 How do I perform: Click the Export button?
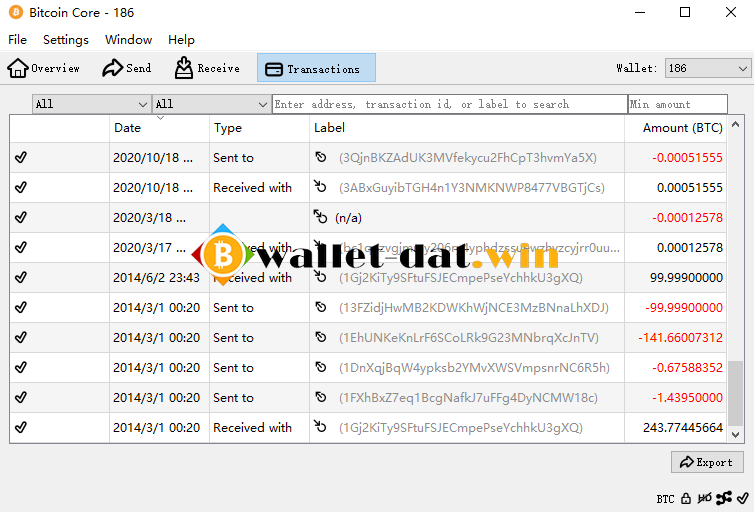tap(707, 462)
